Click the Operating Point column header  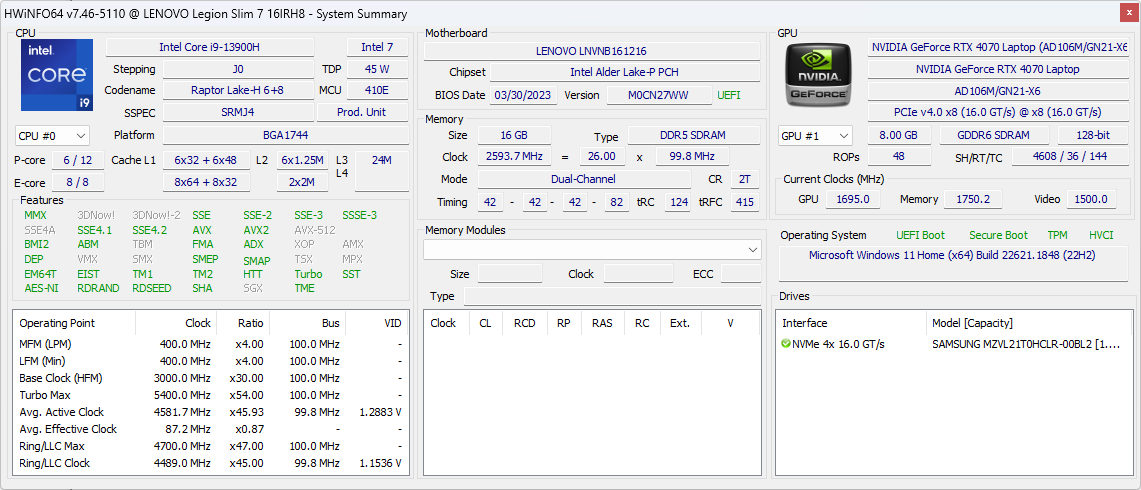[x=57, y=323]
